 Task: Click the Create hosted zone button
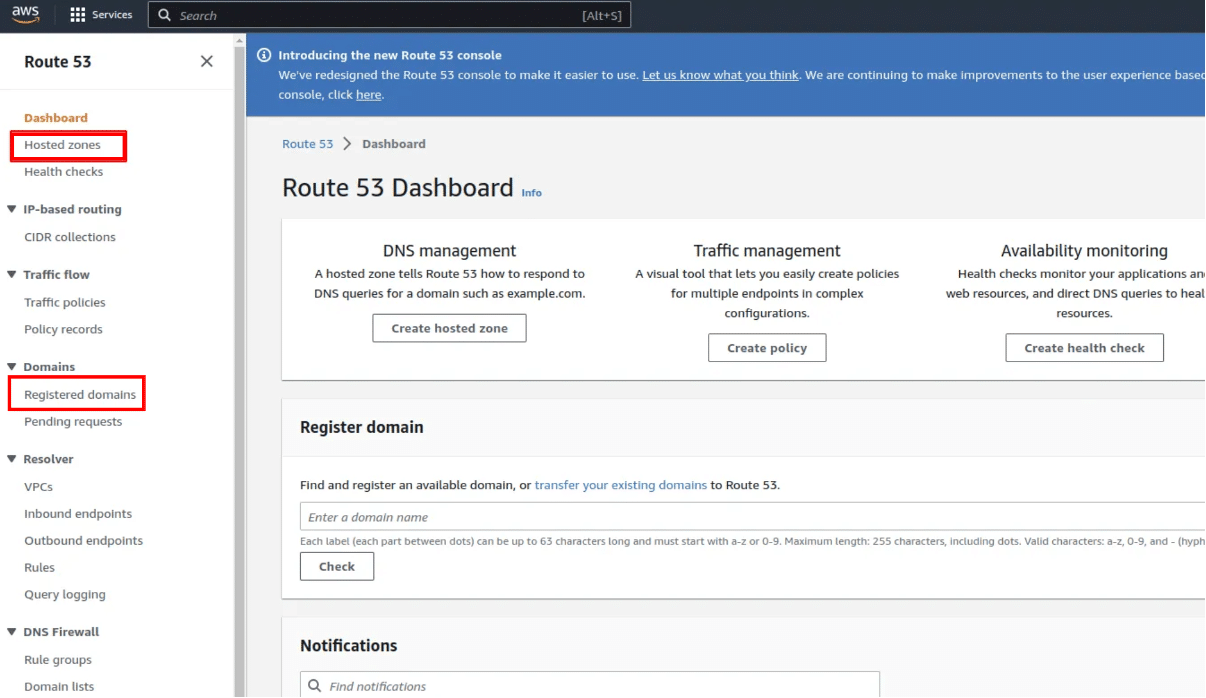(449, 328)
